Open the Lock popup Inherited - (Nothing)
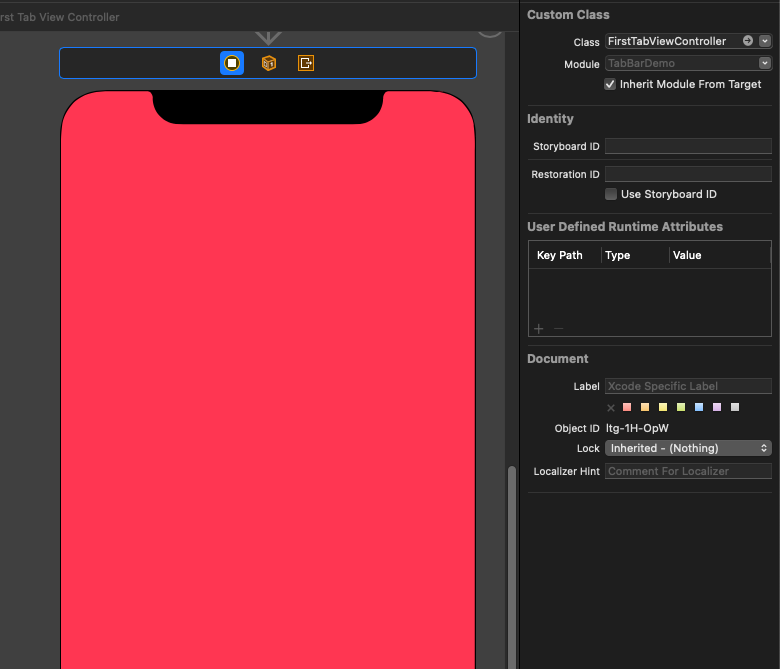This screenshot has width=780, height=669. (x=688, y=448)
